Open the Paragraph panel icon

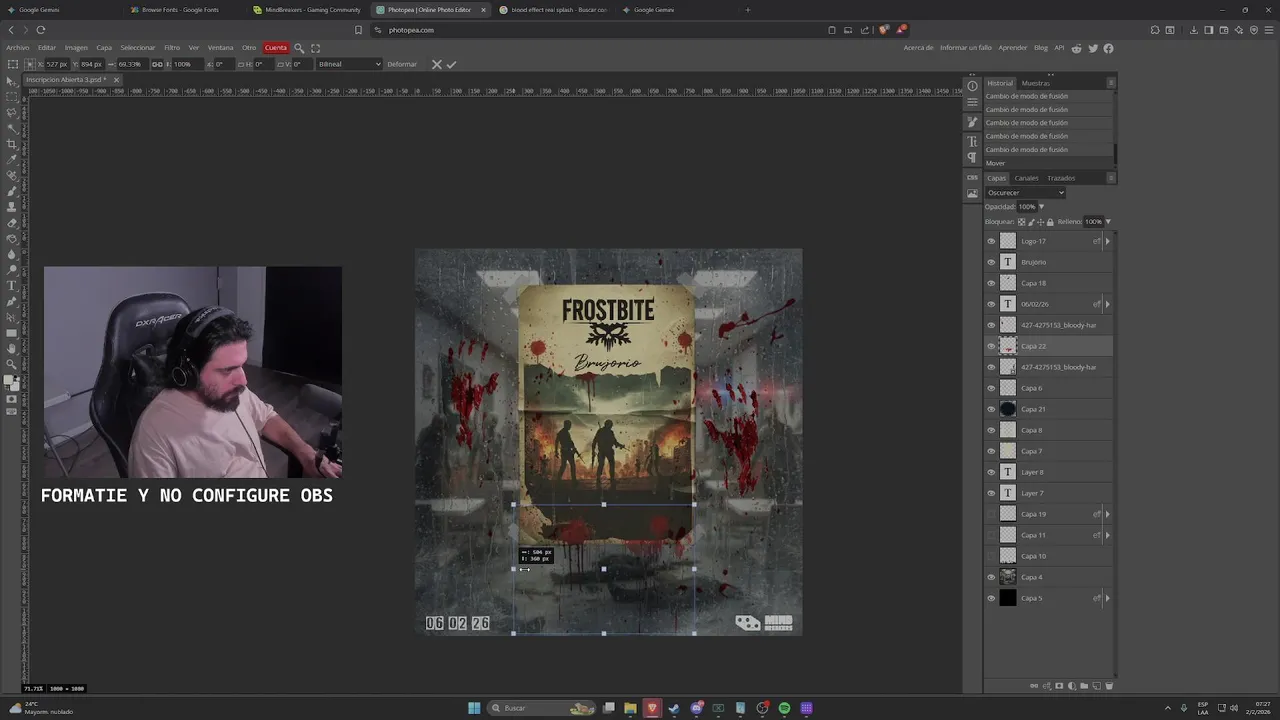[x=972, y=158]
